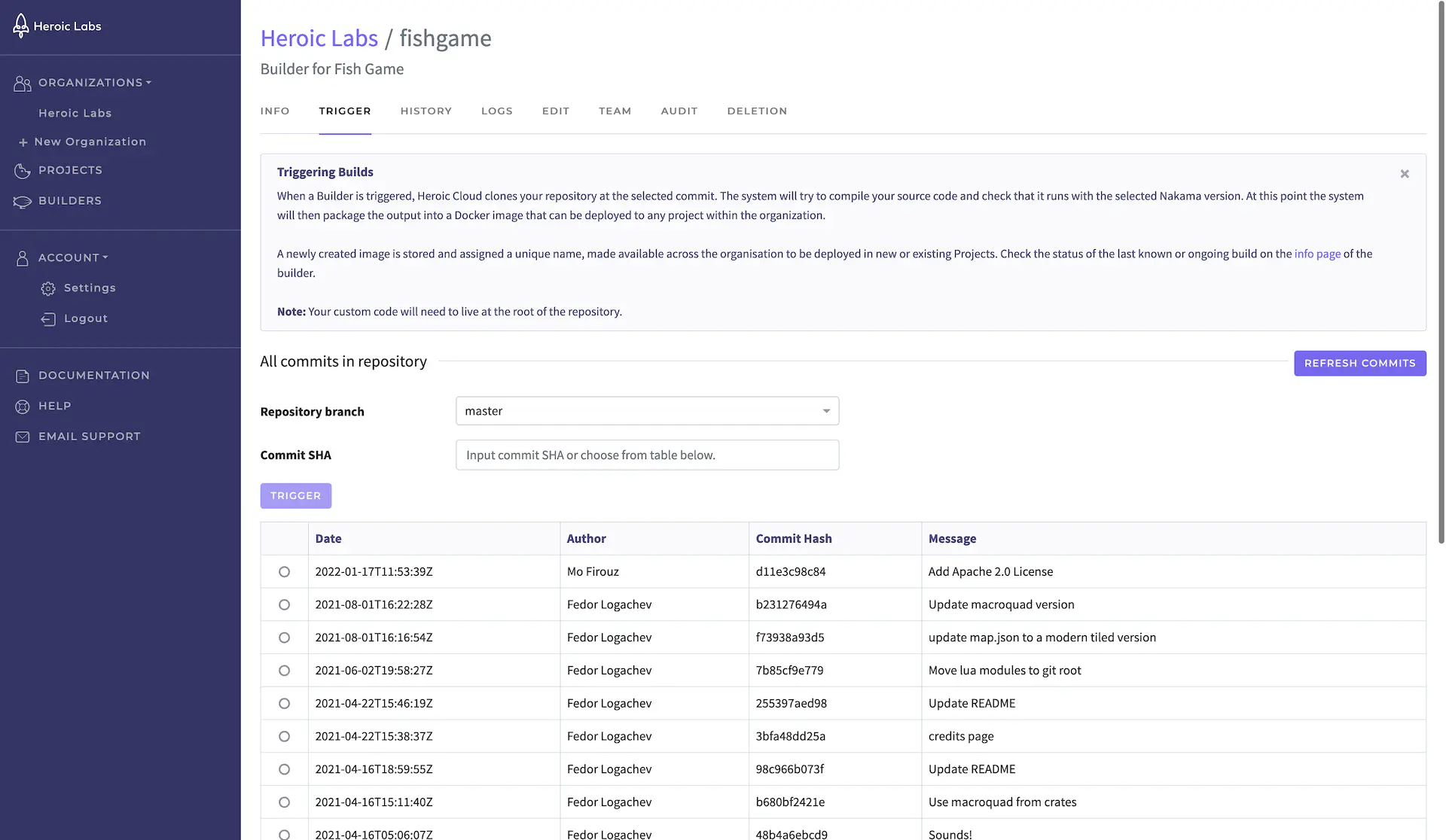Click the Documentation sidebar icon
Screen dimensions: 1446x840
22,375
